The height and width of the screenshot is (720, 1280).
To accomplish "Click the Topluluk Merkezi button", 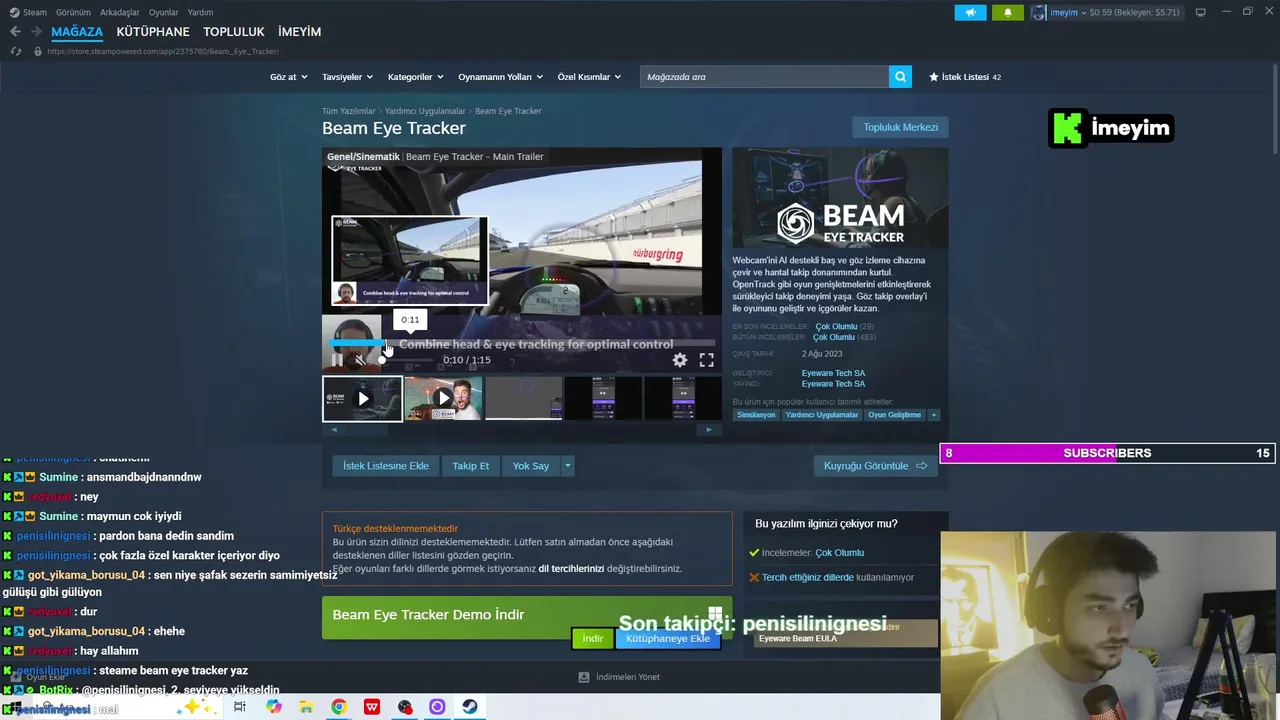I will pyautogui.click(x=900, y=127).
